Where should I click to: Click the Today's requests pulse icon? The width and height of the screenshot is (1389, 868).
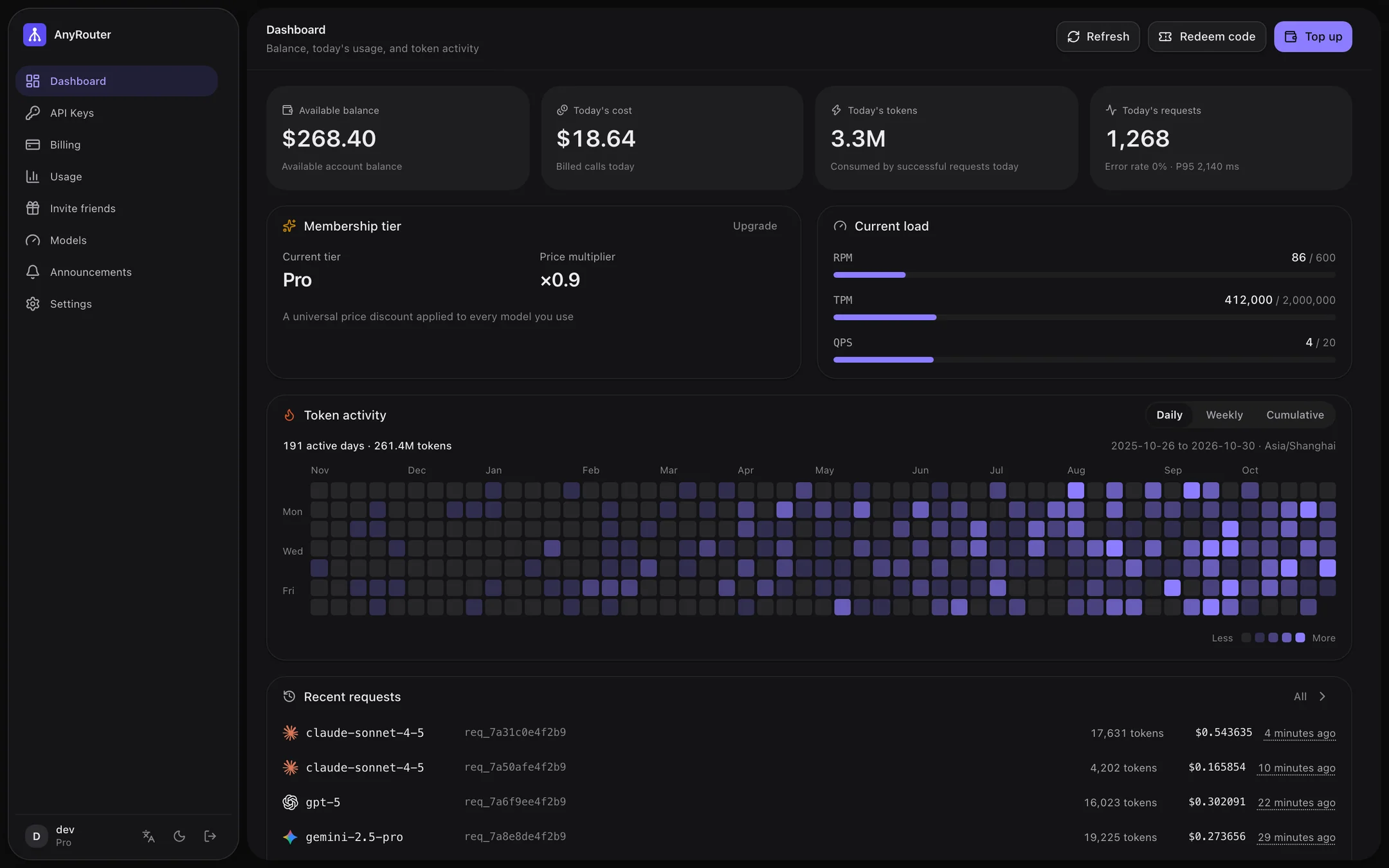pyautogui.click(x=1111, y=111)
